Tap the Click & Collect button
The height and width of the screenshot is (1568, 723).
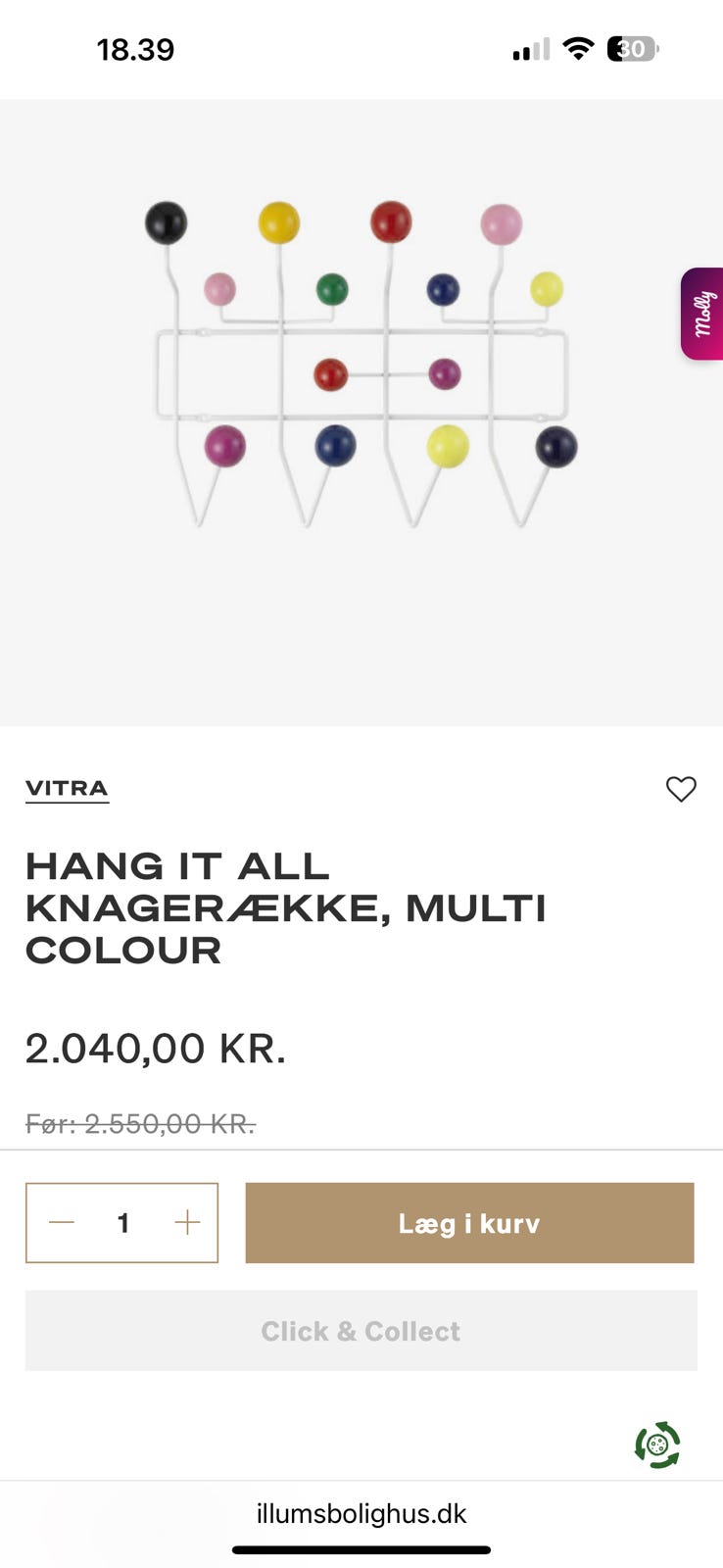(x=361, y=1331)
